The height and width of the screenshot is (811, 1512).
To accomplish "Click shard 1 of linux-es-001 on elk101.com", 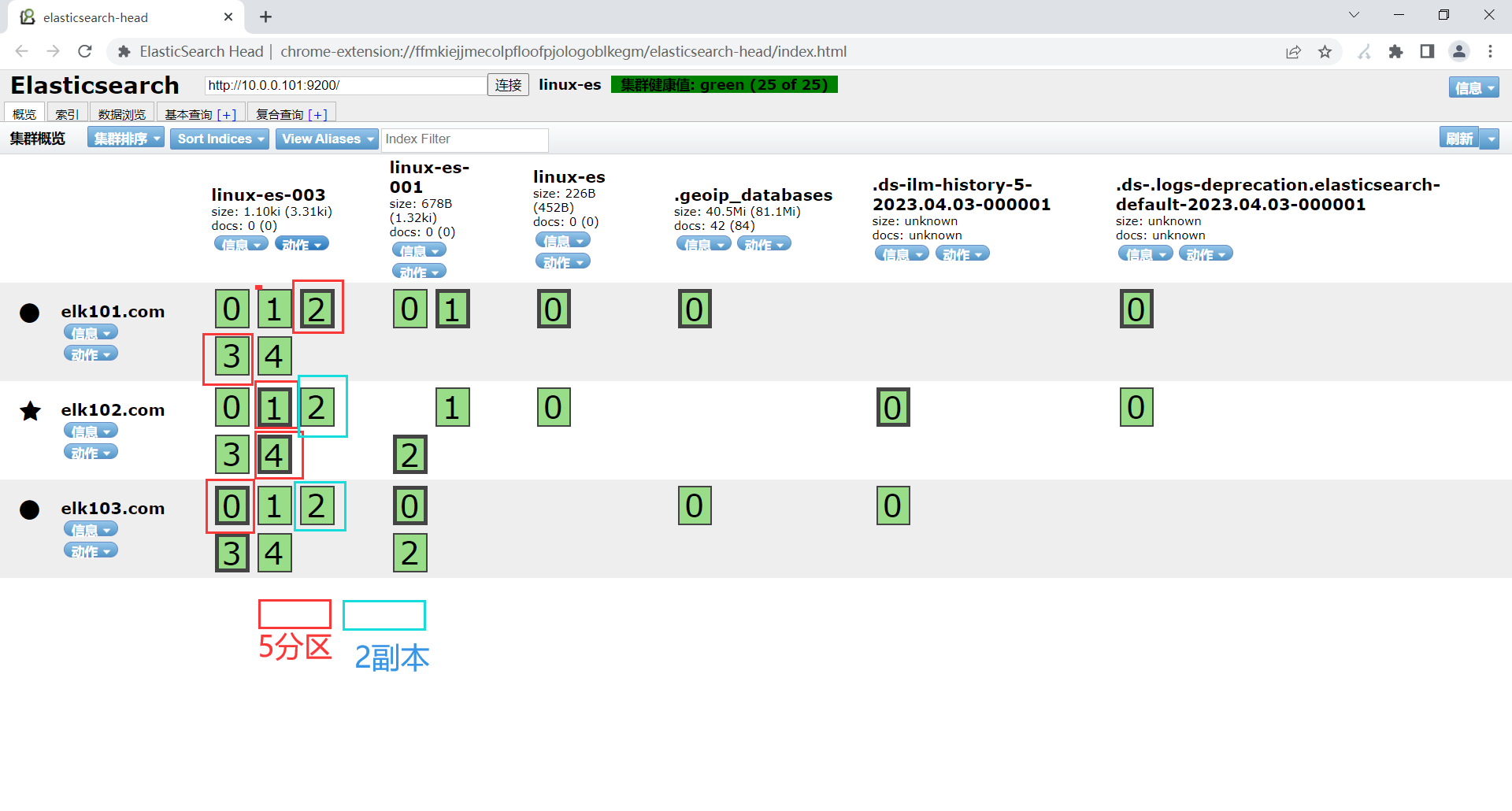I will coord(452,309).
